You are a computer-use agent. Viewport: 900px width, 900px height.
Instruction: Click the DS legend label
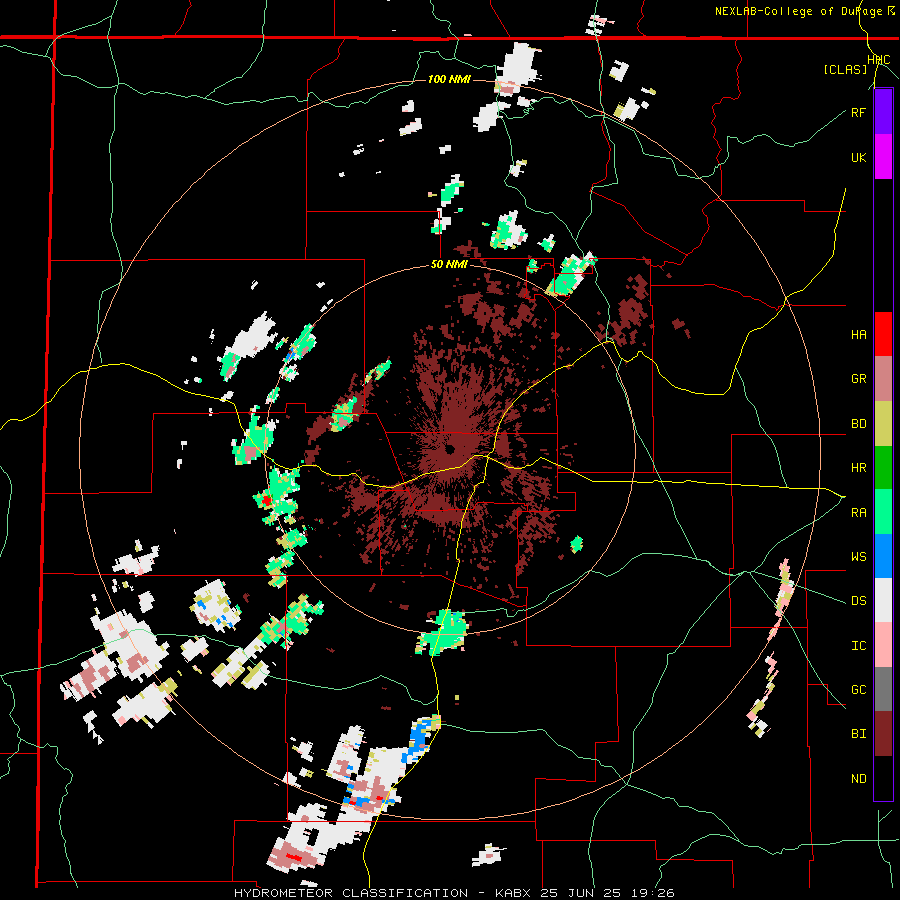[858, 601]
